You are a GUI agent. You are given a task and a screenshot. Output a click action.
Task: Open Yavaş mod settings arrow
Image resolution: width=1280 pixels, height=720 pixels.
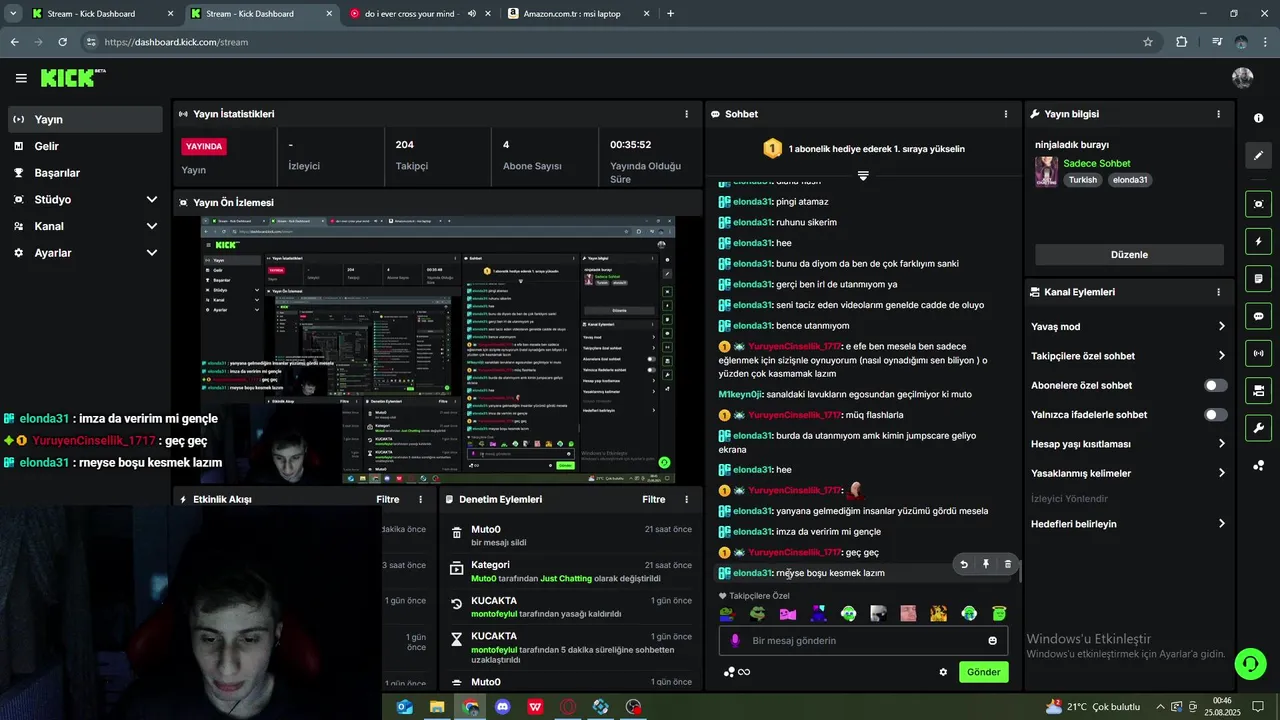1221,326
